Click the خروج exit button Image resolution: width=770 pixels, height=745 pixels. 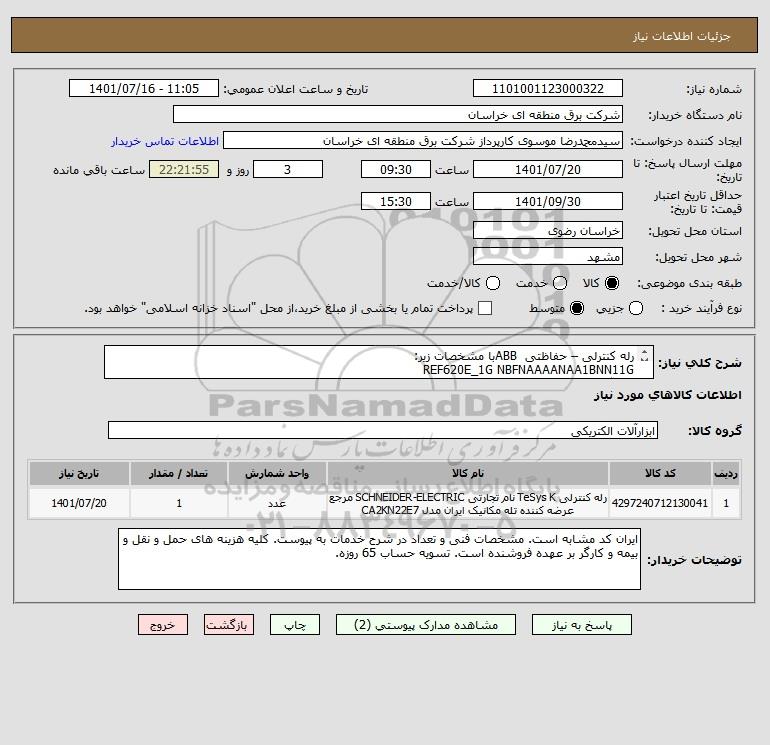pyautogui.click(x=163, y=625)
